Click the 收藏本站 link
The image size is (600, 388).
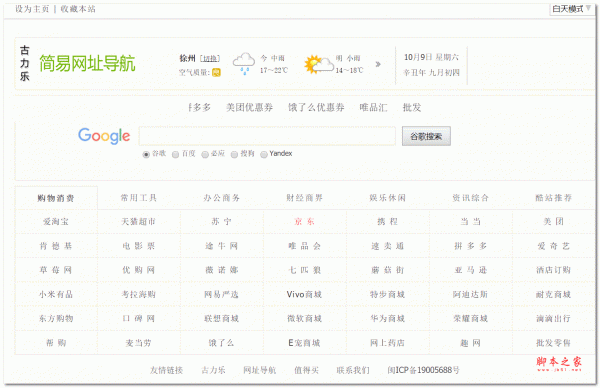coord(78,9)
